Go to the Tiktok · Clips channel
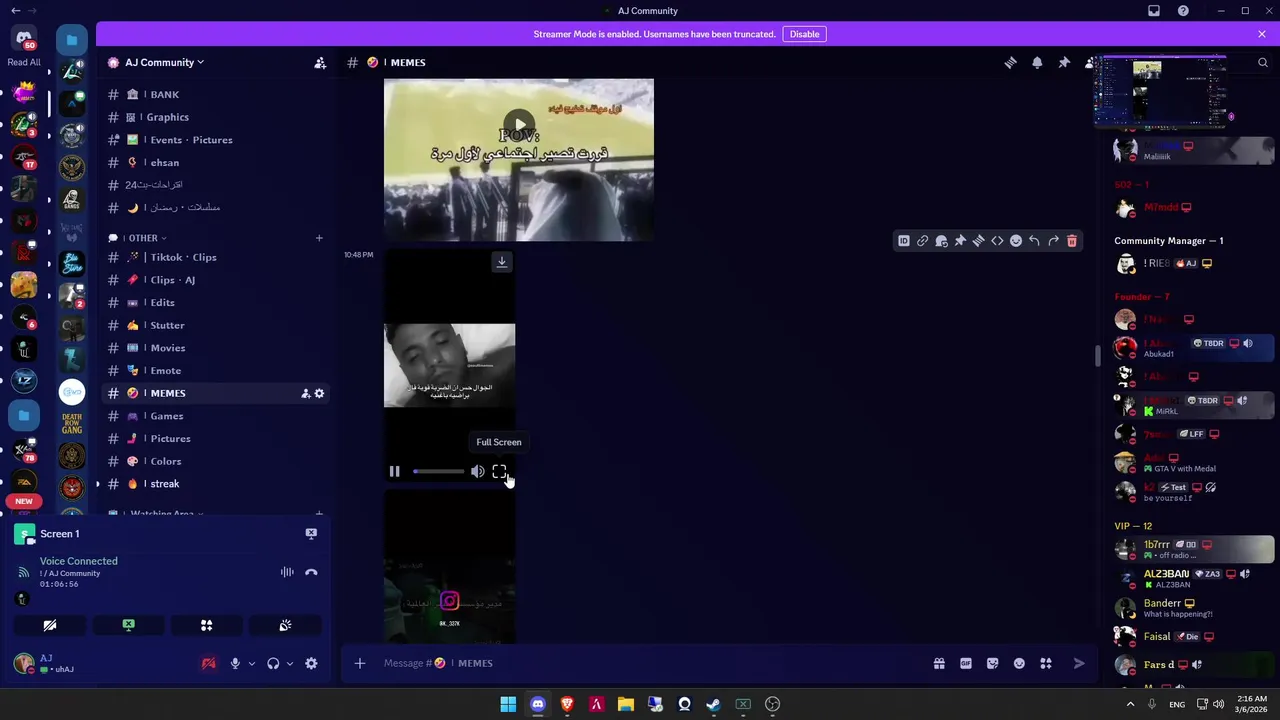 point(215,257)
